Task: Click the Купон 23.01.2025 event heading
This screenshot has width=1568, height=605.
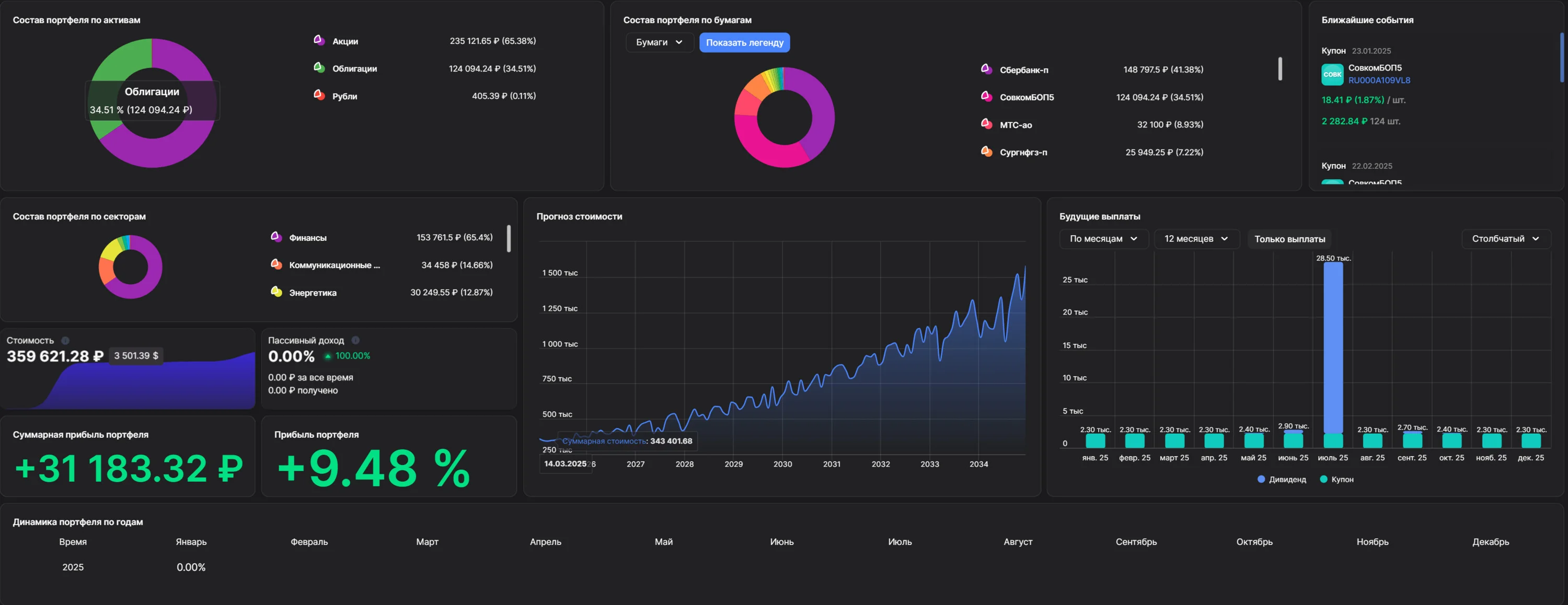Action: click(x=1356, y=51)
